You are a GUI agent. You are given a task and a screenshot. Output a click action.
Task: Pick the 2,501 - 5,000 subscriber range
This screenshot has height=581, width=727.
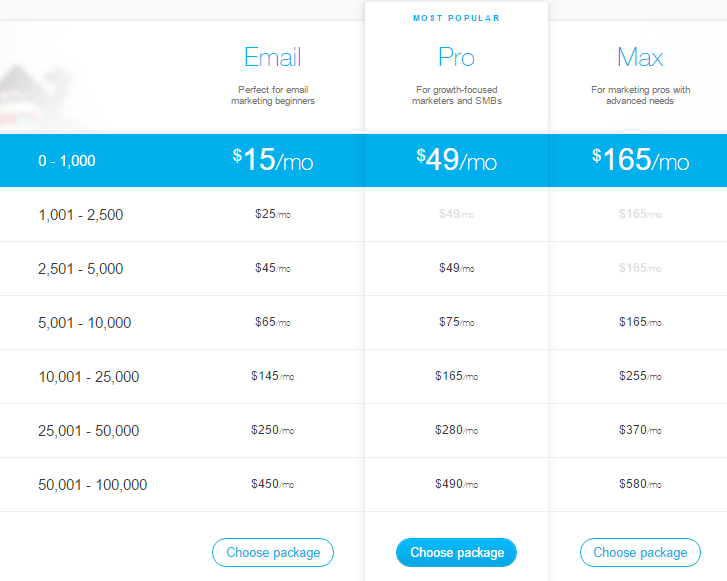point(81,268)
